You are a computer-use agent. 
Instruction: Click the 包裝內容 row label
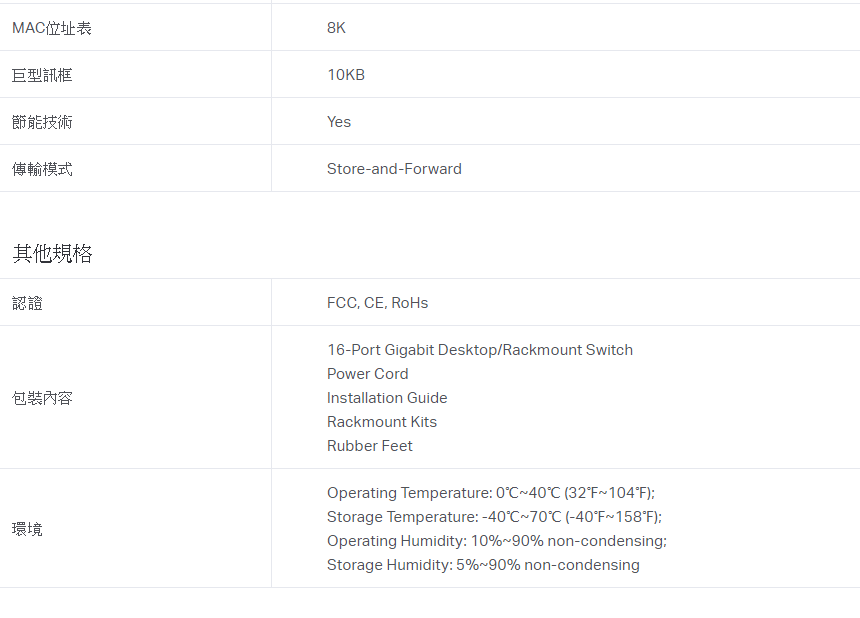pyautogui.click(x=42, y=398)
